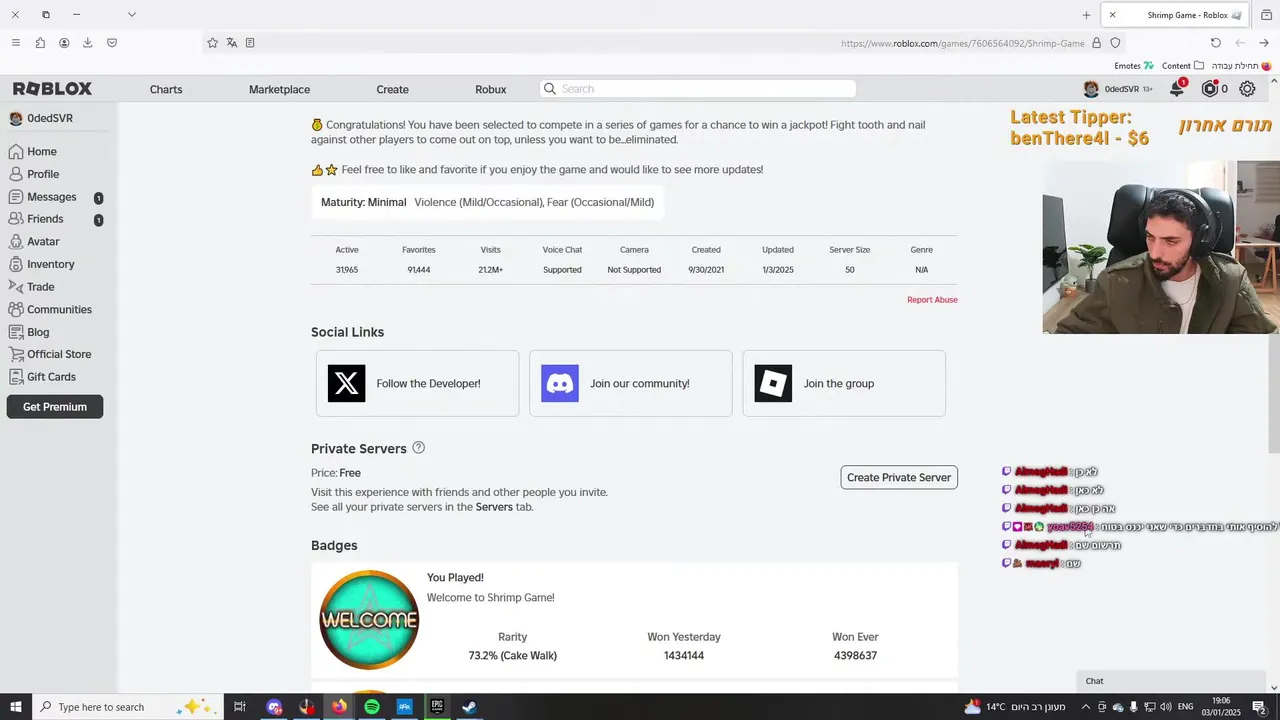Toggle reader view icon
The height and width of the screenshot is (720, 1280).
250,43
